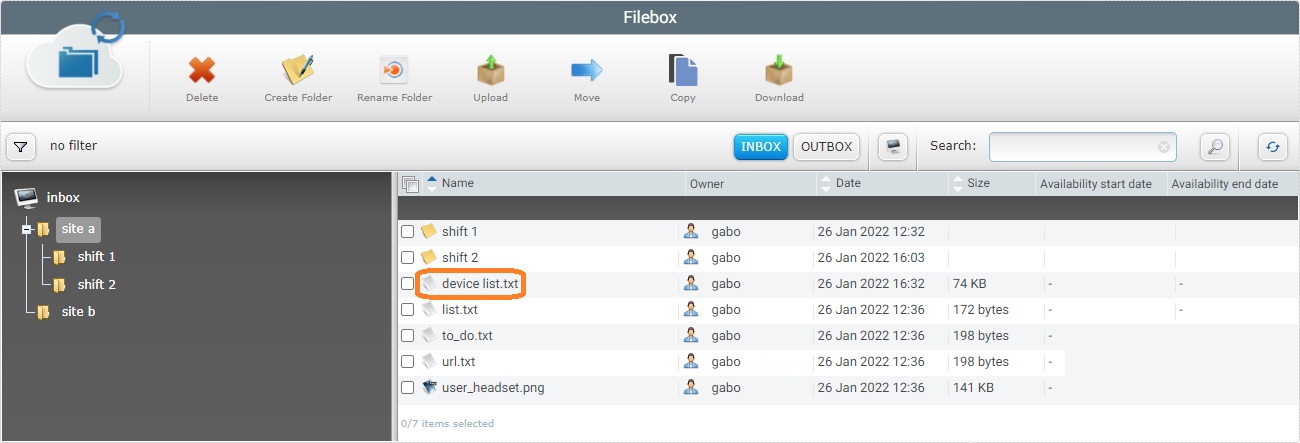Click the 'no filter' label
Viewport: 1300px width, 443px height.
74,146
